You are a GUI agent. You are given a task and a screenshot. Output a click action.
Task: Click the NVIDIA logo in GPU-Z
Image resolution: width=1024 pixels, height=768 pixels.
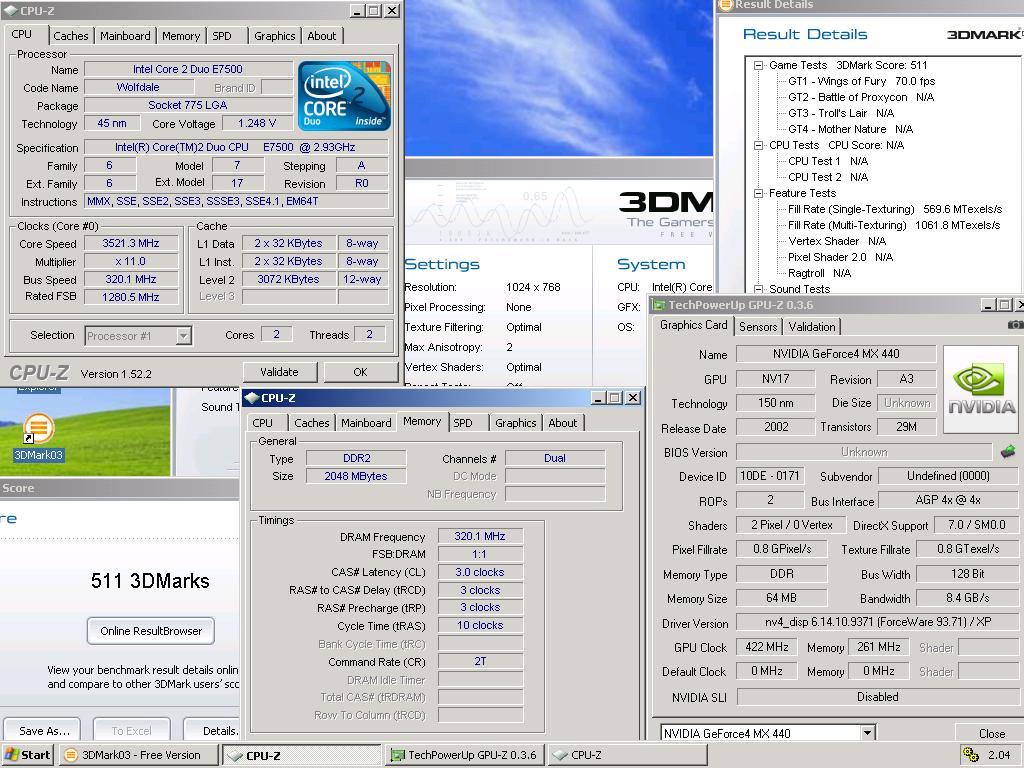[981, 389]
